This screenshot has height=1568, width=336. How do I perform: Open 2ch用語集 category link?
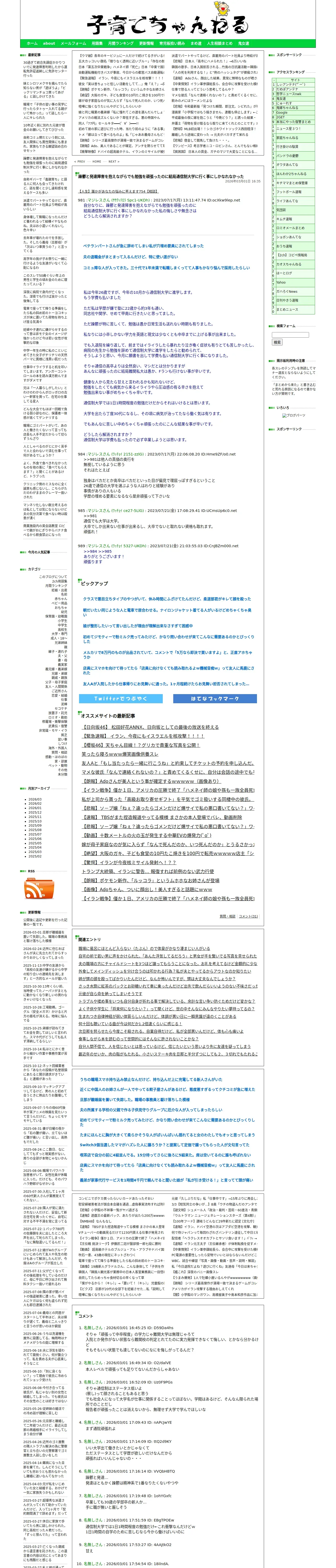coord(60,581)
